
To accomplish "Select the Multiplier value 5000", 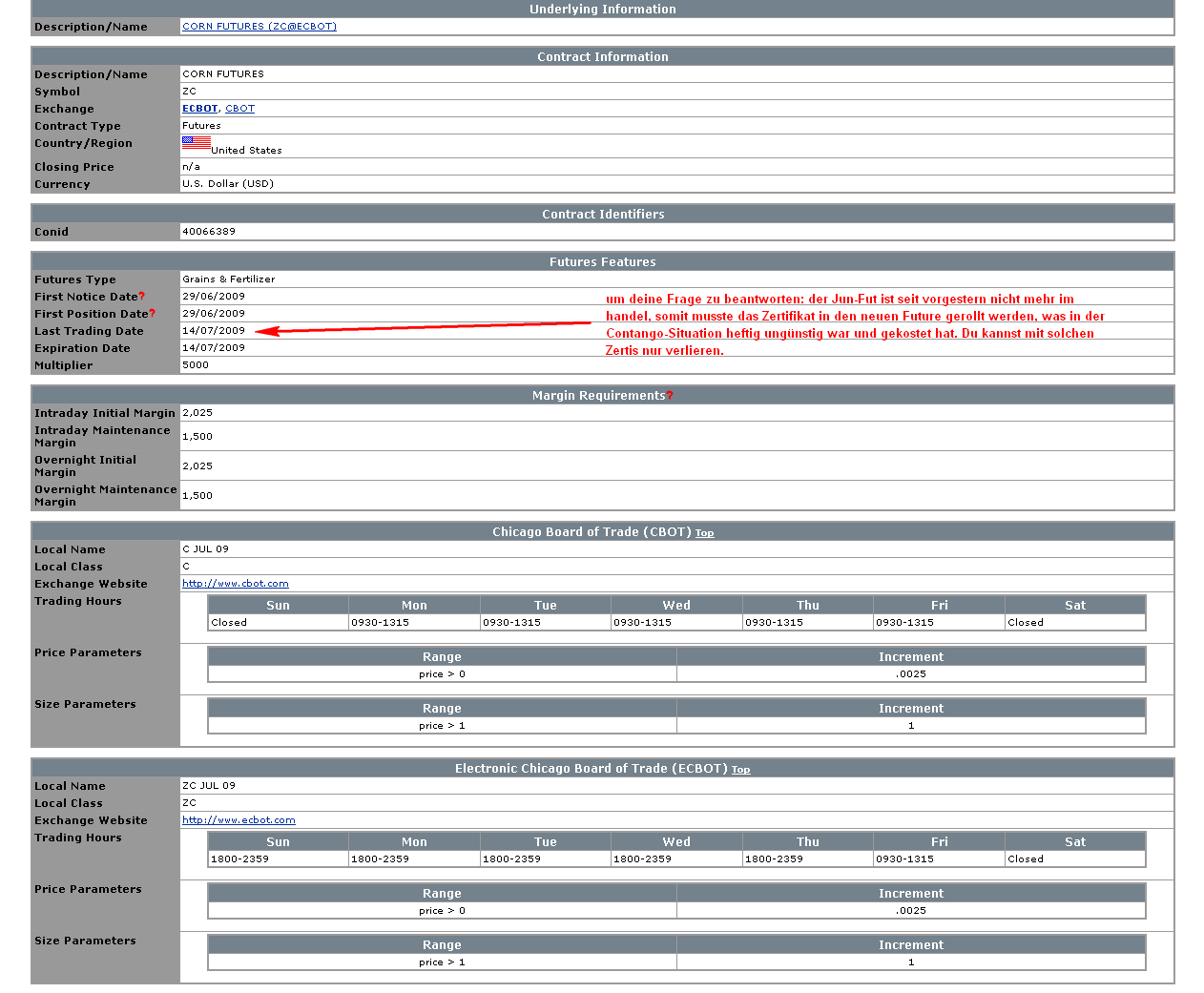I will point(196,365).
